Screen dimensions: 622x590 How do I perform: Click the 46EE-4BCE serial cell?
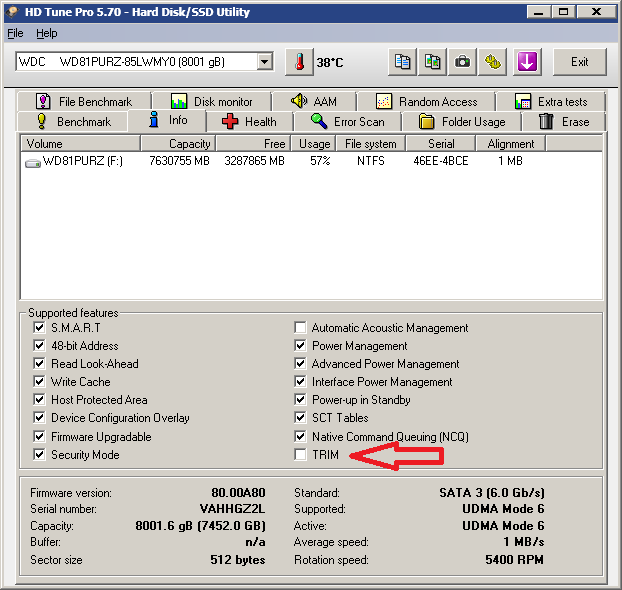coord(441,161)
